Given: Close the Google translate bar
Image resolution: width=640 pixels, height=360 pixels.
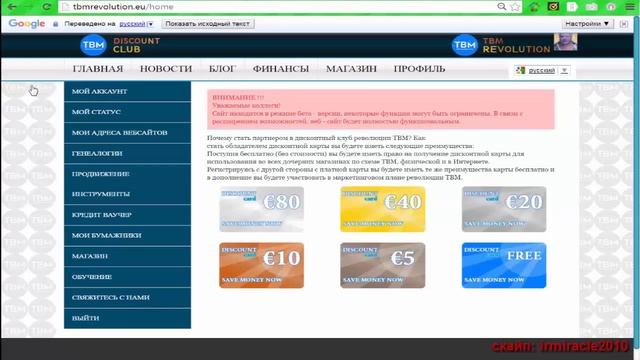Looking at the screenshot, I should pyautogui.click(x=624, y=24).
